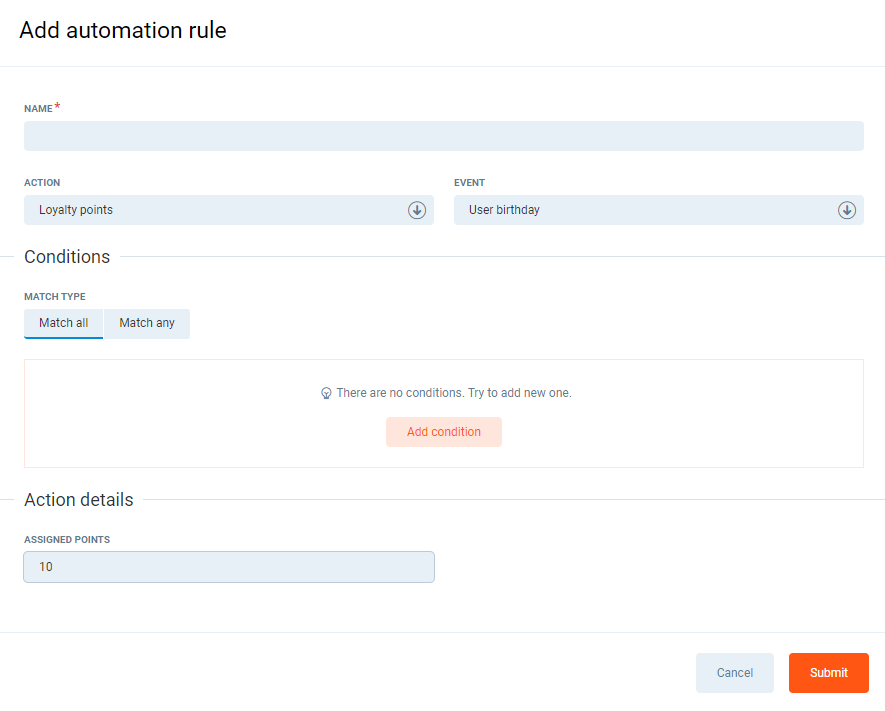This screenshot has width=885, height=711.
Task: Select the Match all option
Action: [x=63, y=323]
